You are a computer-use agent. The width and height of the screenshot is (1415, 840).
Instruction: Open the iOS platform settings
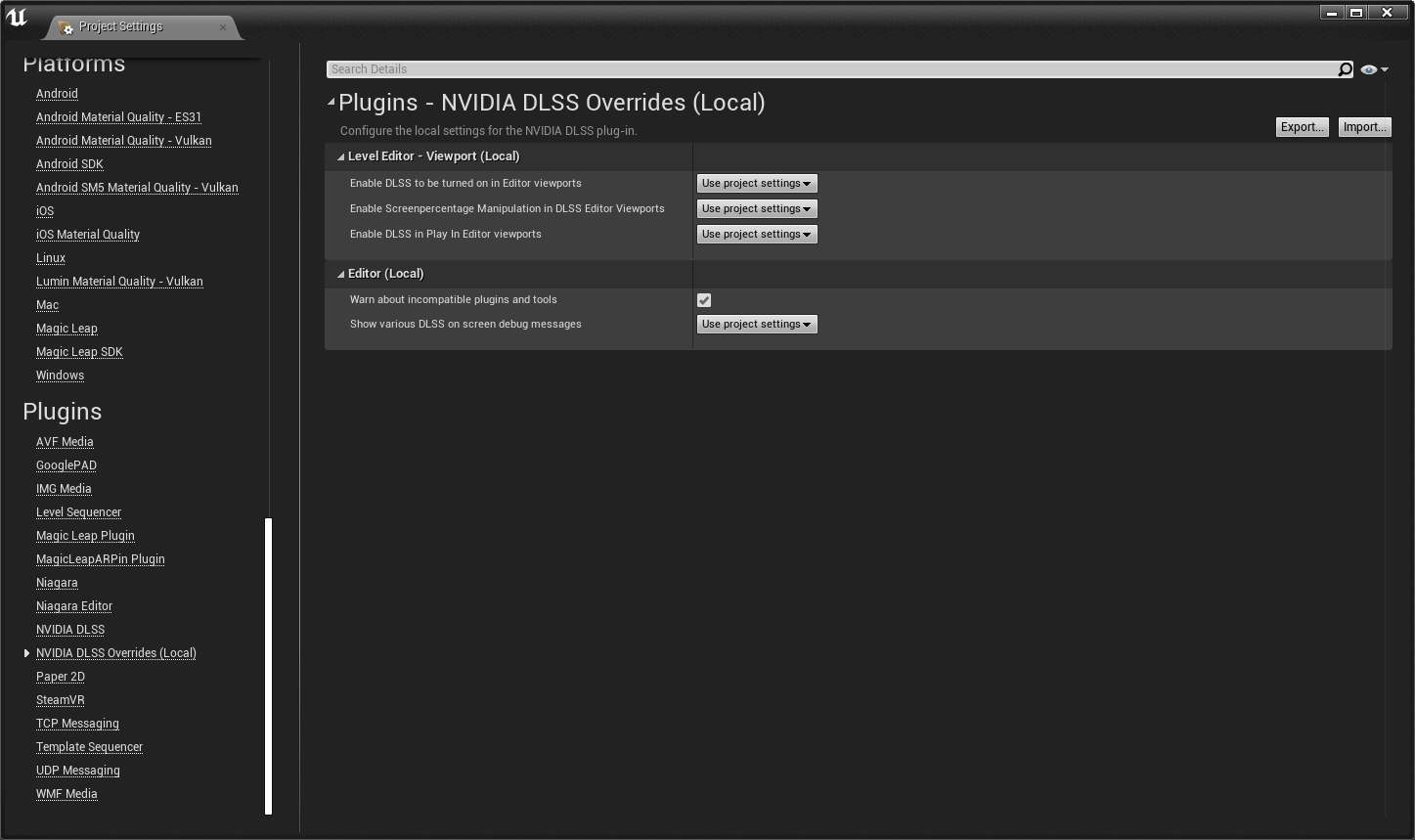coord(45,211)
